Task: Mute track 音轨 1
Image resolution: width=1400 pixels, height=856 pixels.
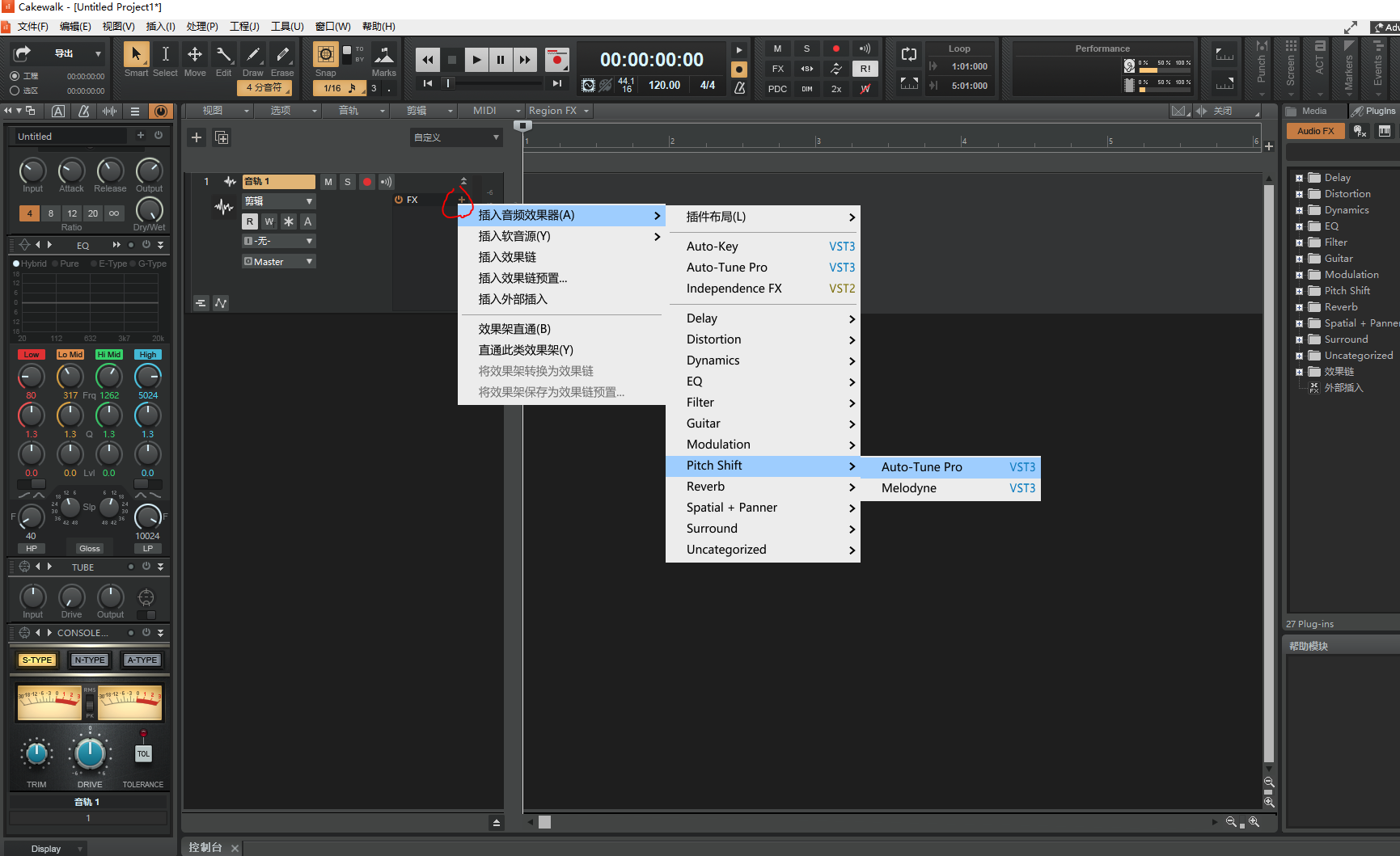Action: click(328, 182)
